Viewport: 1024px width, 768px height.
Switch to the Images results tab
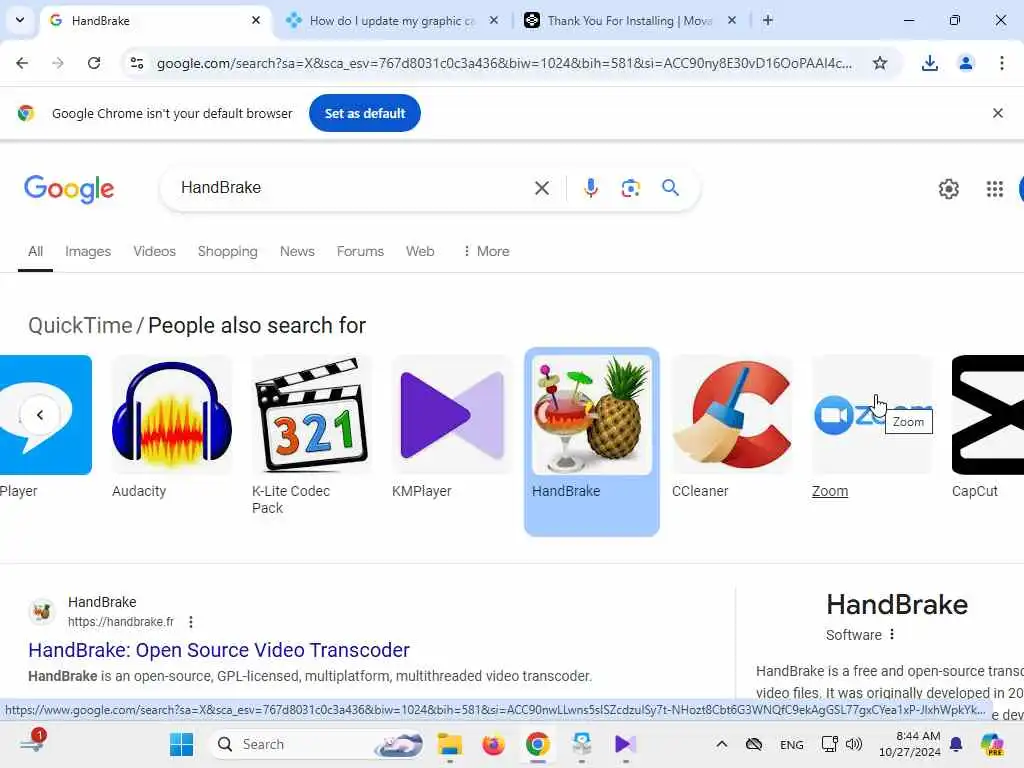(x=88, y=251)
